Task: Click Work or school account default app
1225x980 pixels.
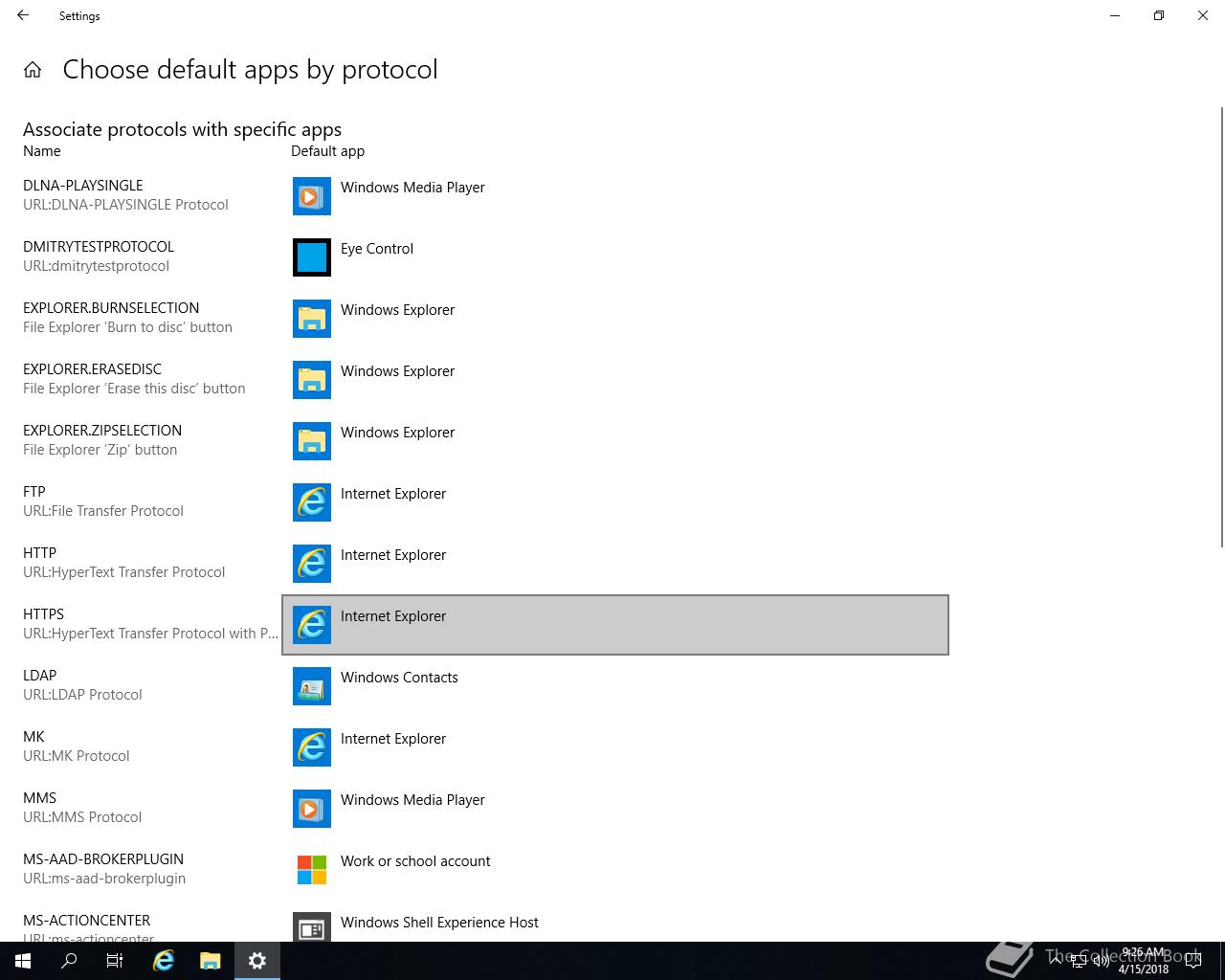Action: tap(615, 870)
